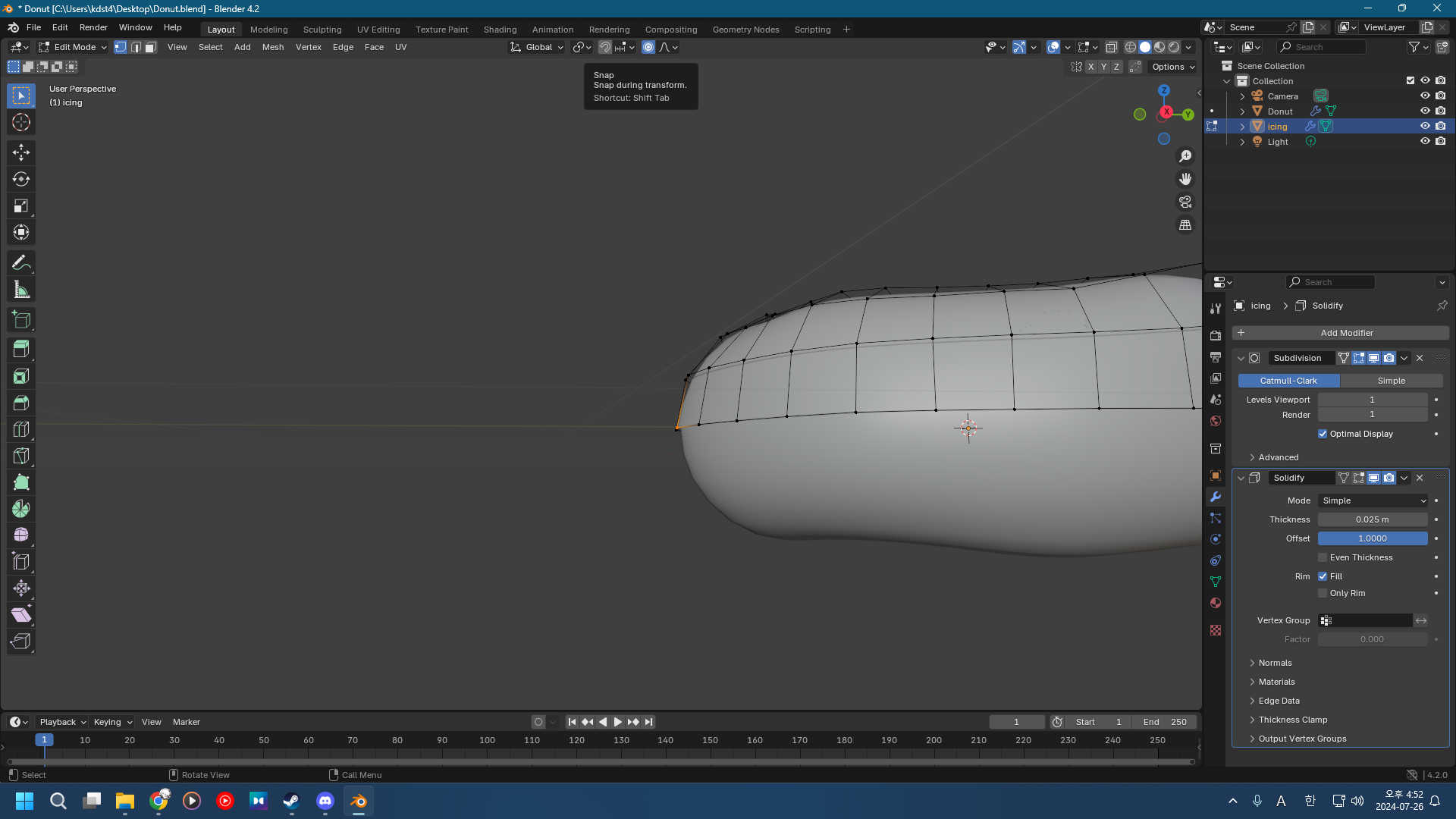Select the Rip Region tool
The image size is (1456, 819).
(21, 642)
